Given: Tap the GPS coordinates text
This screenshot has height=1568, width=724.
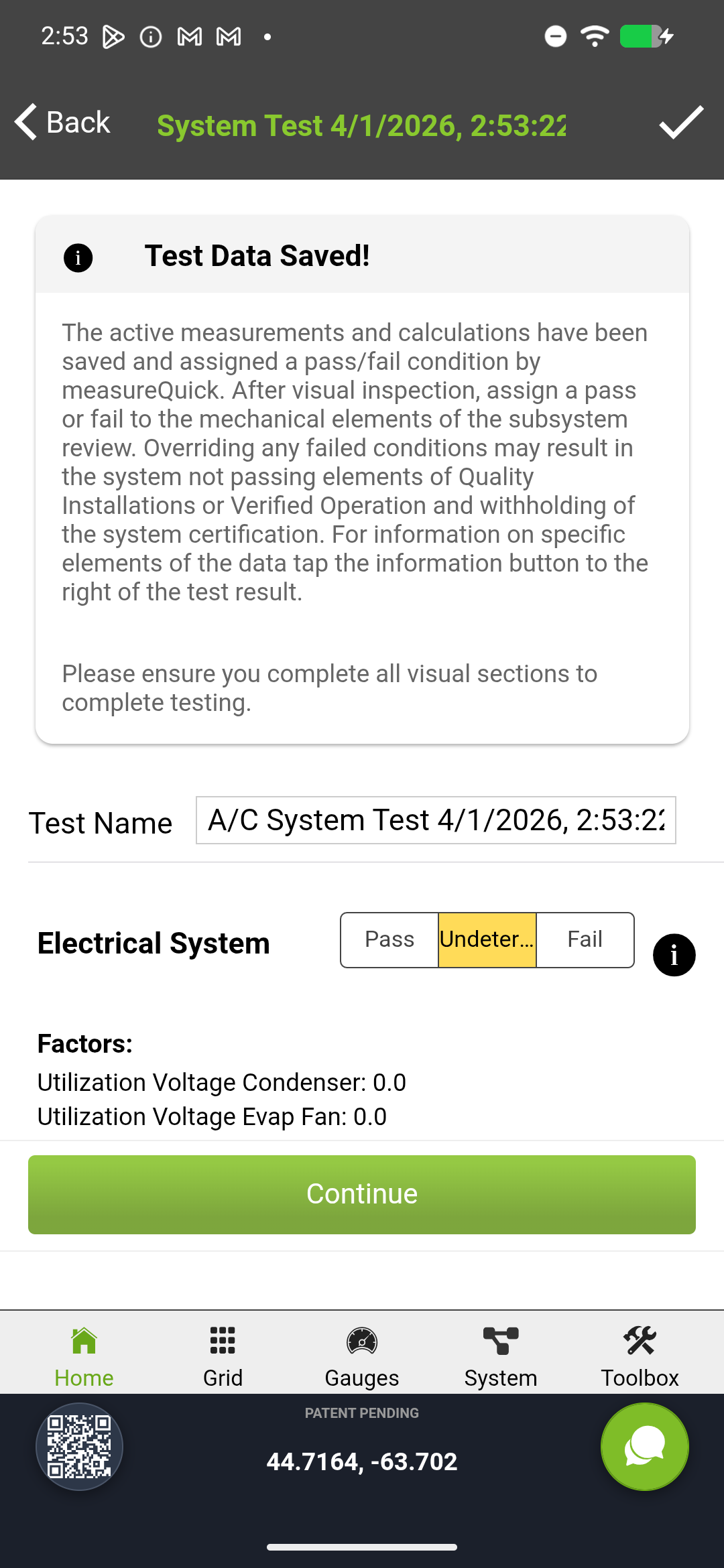Looking at the screenshot, I should (362, 1461).
